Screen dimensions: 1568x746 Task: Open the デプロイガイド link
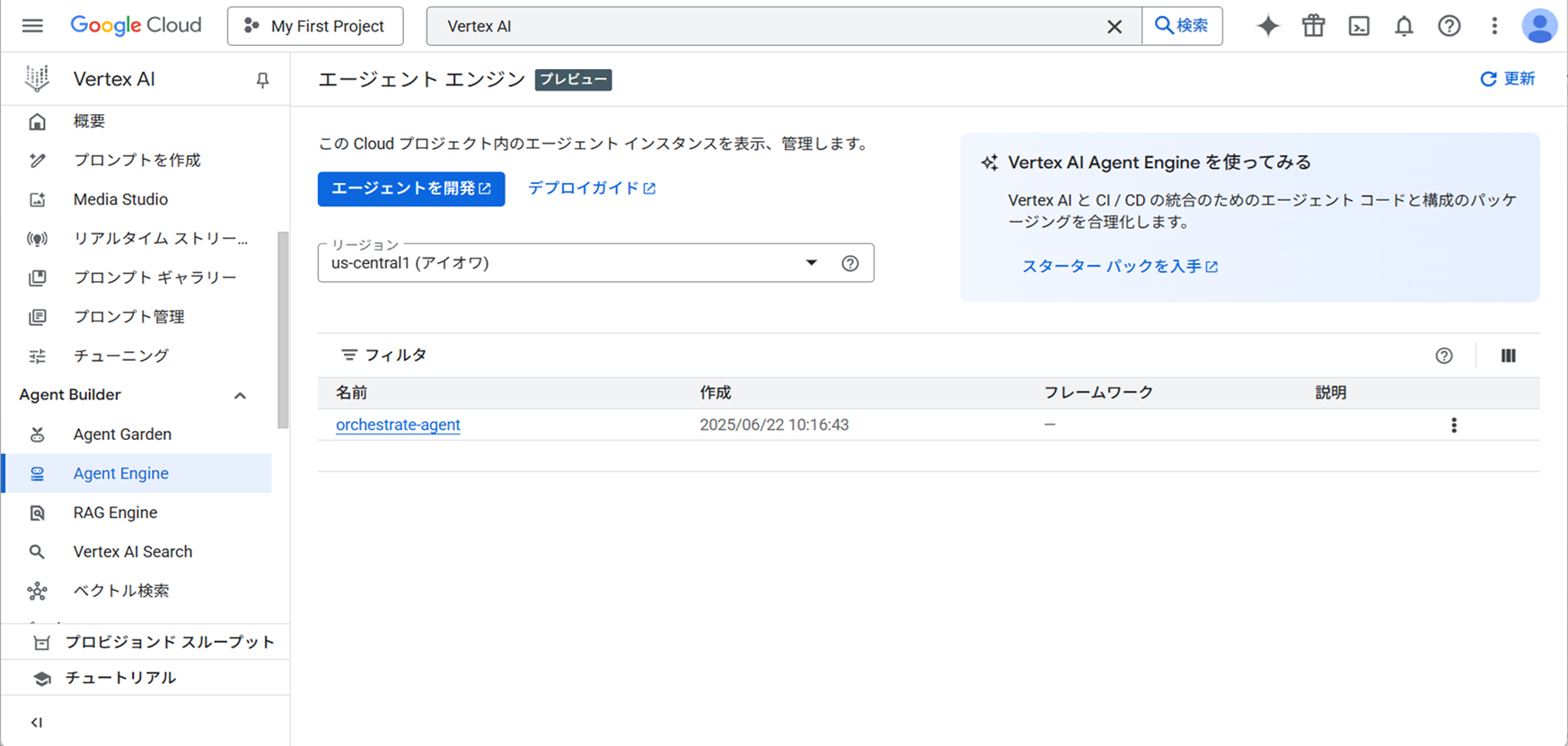[x=592, y=189]
